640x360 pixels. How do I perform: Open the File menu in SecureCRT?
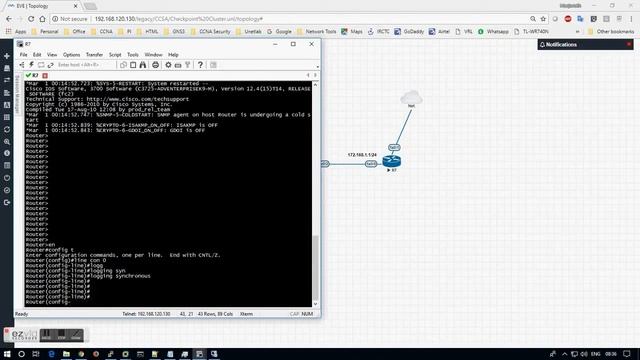tap(24, 55)
